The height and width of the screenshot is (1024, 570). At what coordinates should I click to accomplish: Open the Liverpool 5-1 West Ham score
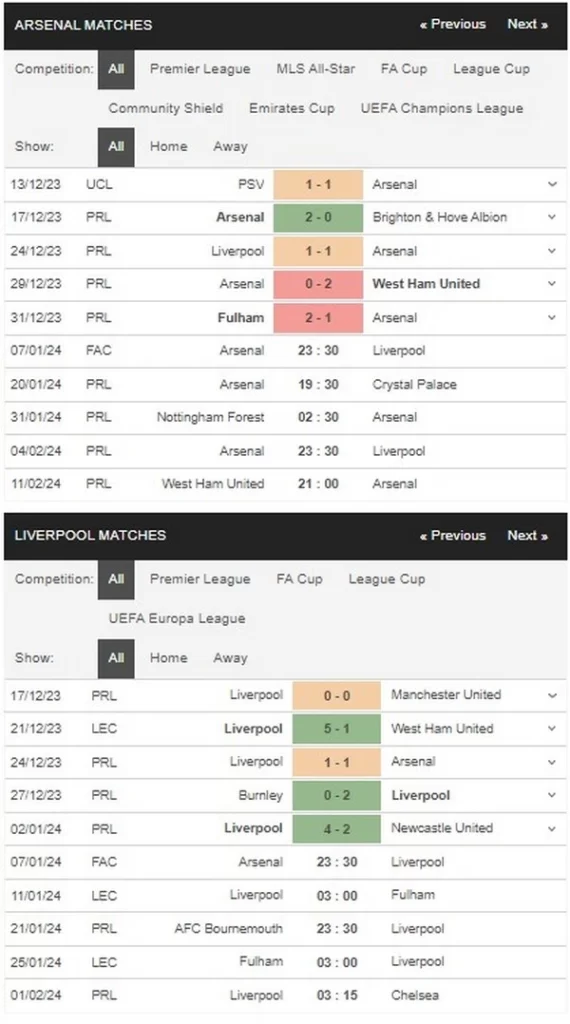point(336,729)
